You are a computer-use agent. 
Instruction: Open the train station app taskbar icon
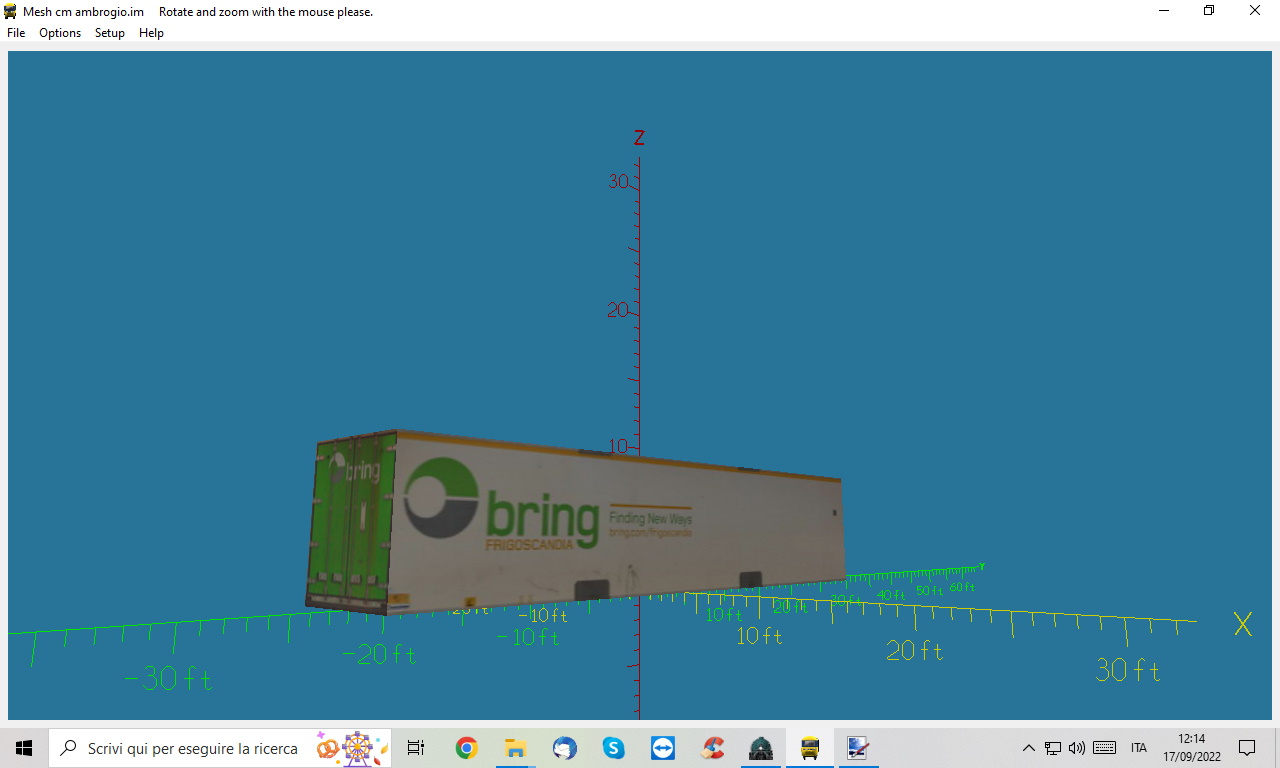coord(761,748)
